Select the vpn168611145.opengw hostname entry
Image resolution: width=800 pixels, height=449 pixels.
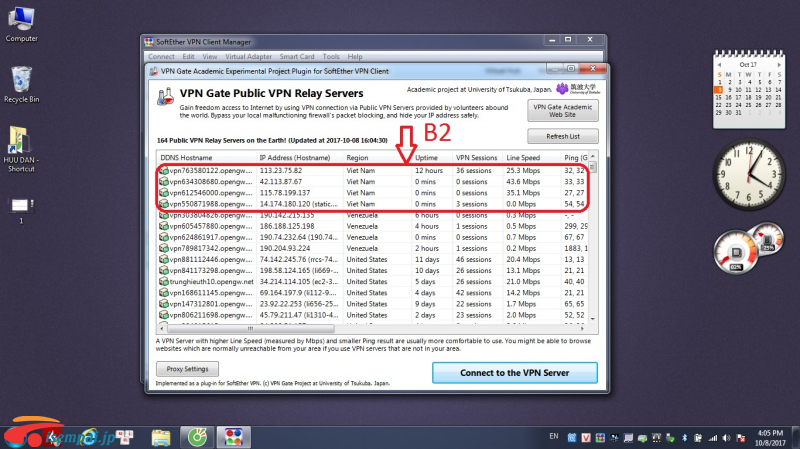tap(211, 293)
